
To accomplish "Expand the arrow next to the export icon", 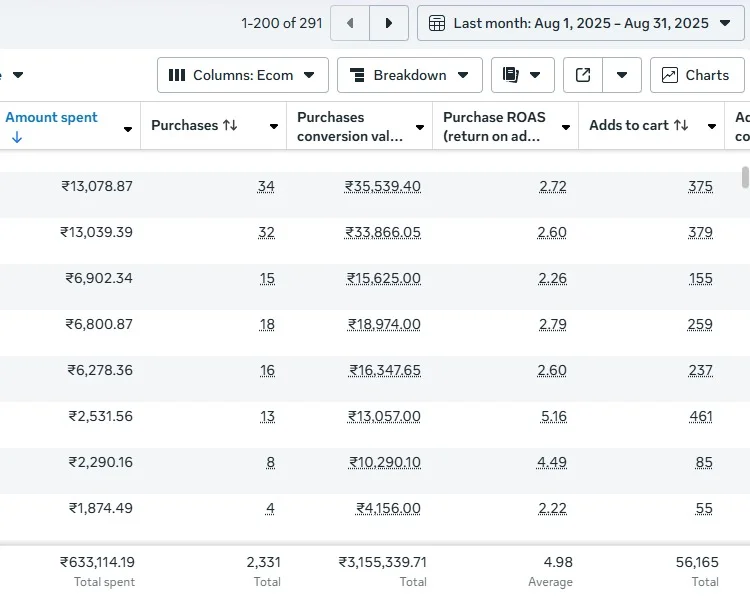I will click(622, 75).
